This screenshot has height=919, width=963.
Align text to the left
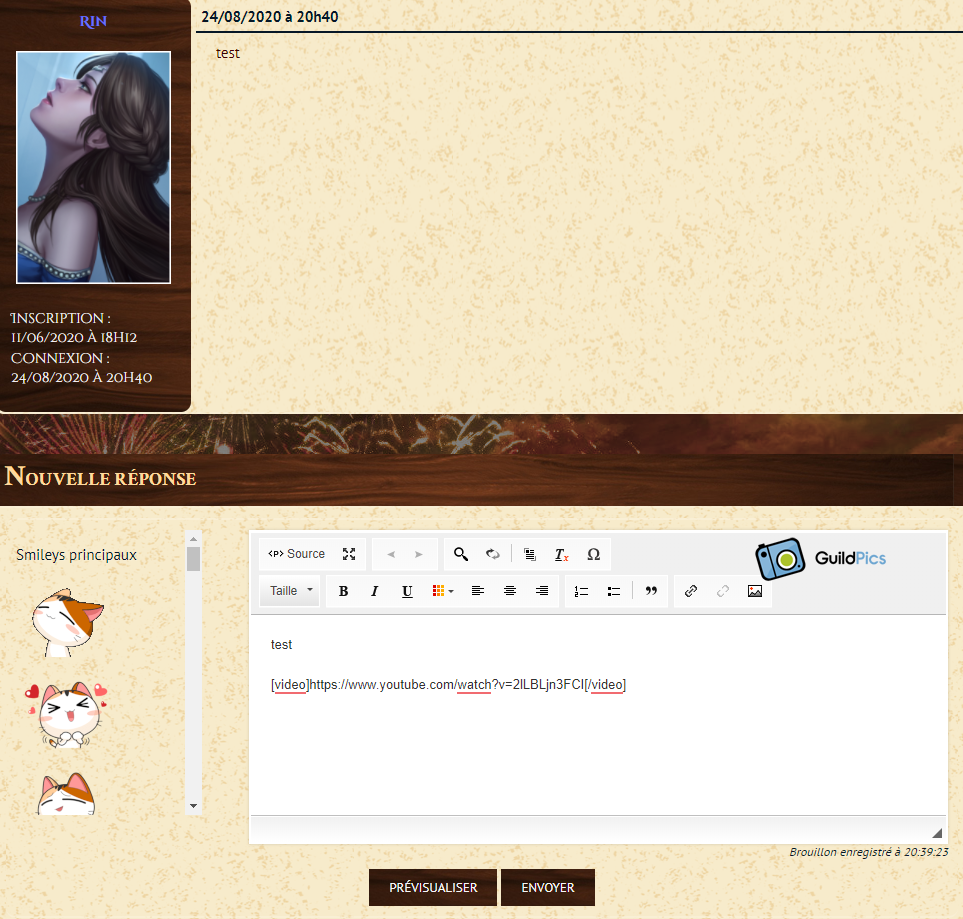(477, 591)
